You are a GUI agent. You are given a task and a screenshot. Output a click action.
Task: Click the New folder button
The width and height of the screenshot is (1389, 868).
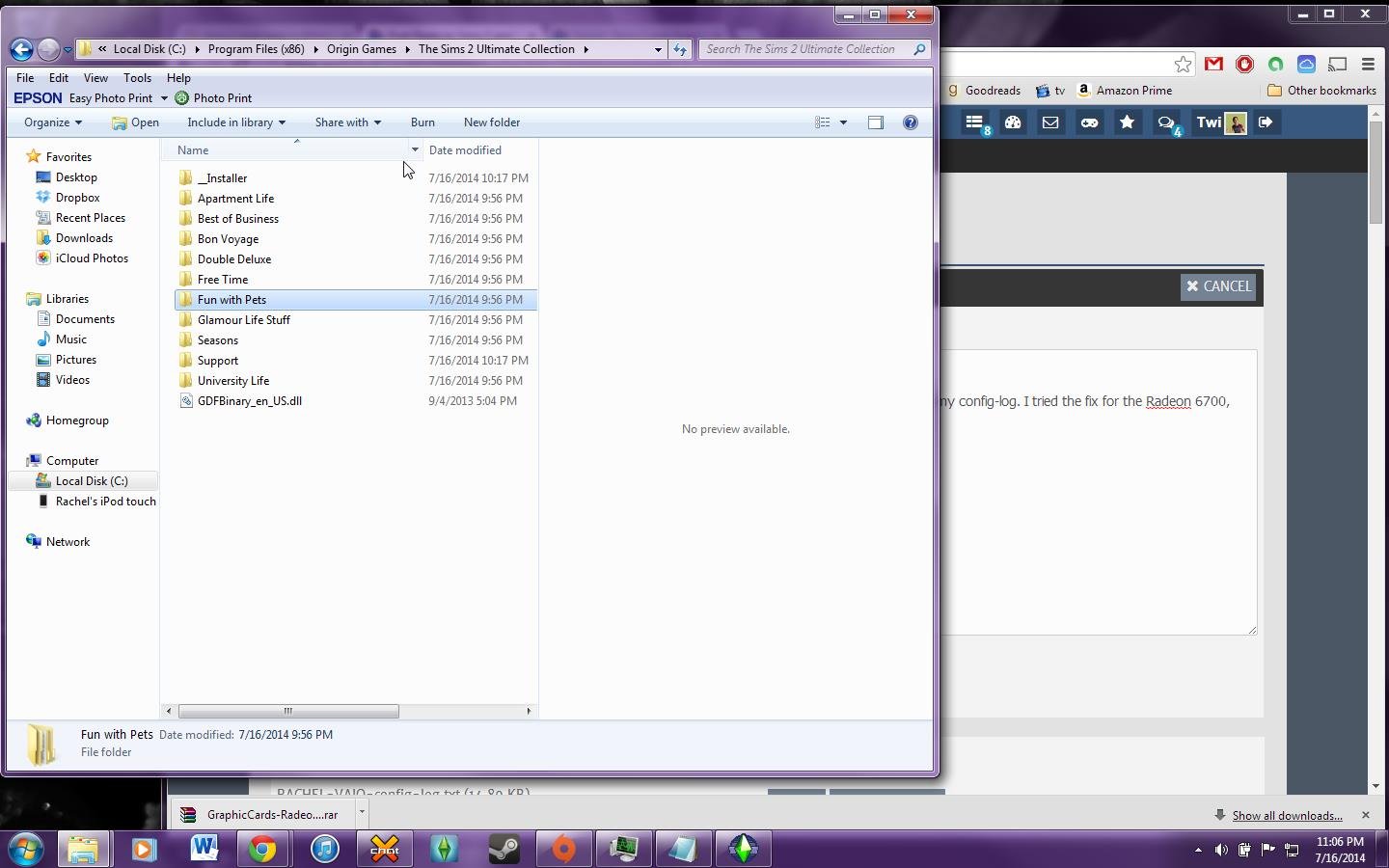pyautogui.click(x=491, y=122)
